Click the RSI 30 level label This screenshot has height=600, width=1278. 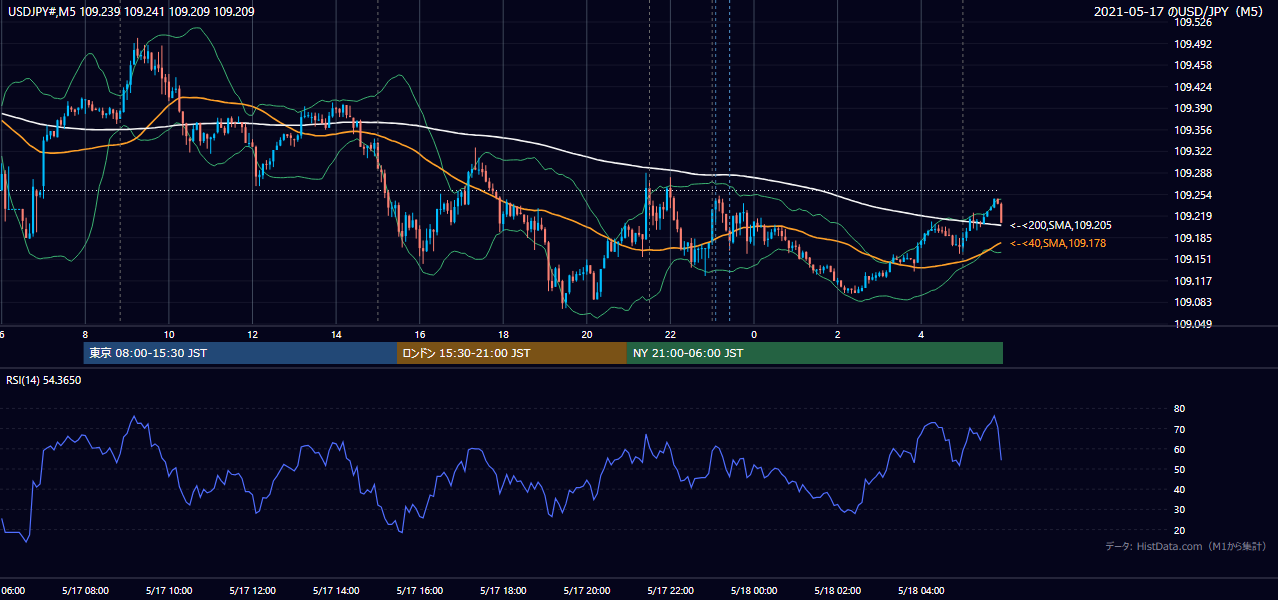[1179, 510]
